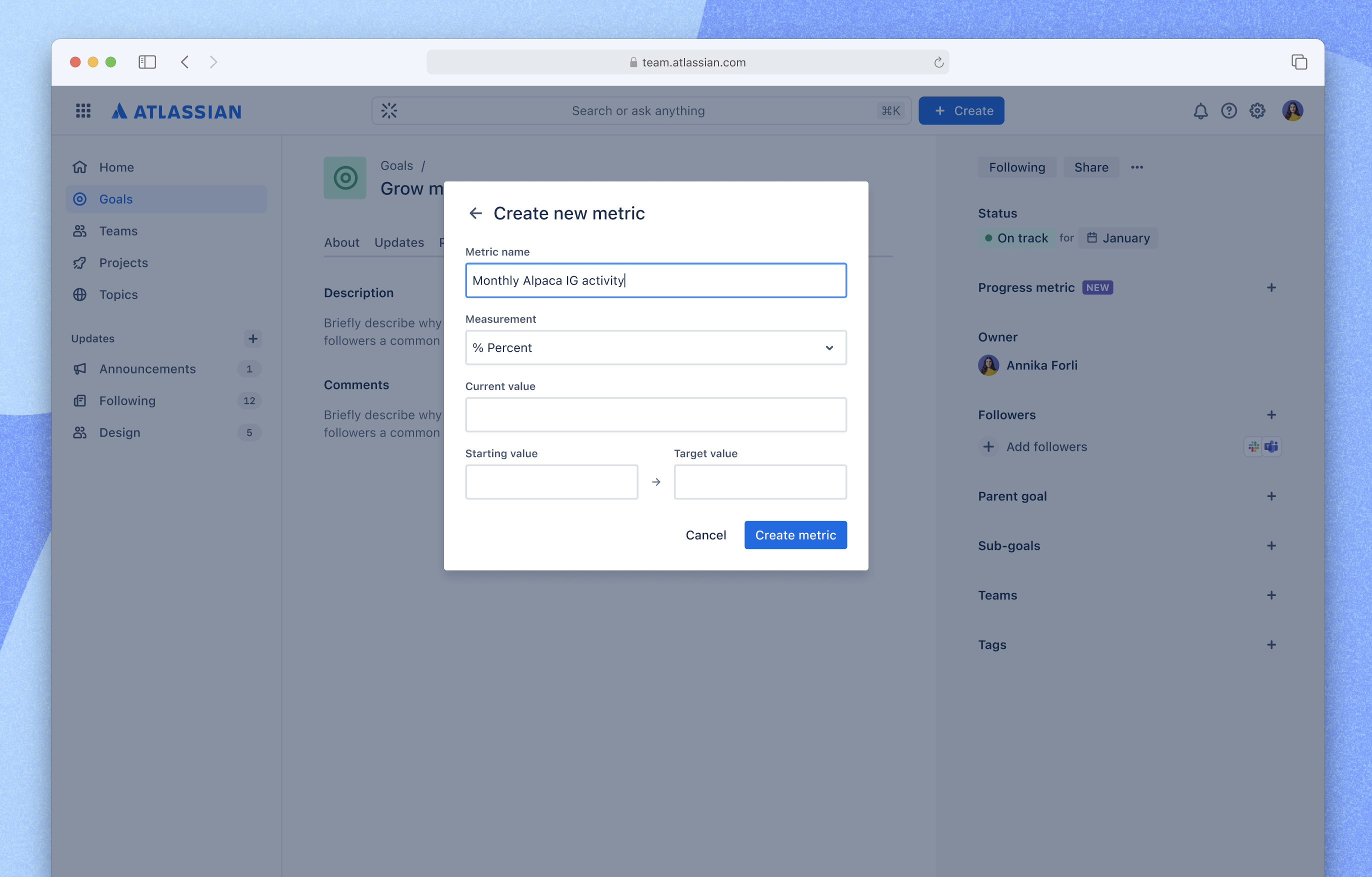
Task: Open the three-dots more actions menu
Action: point(1136,167)
